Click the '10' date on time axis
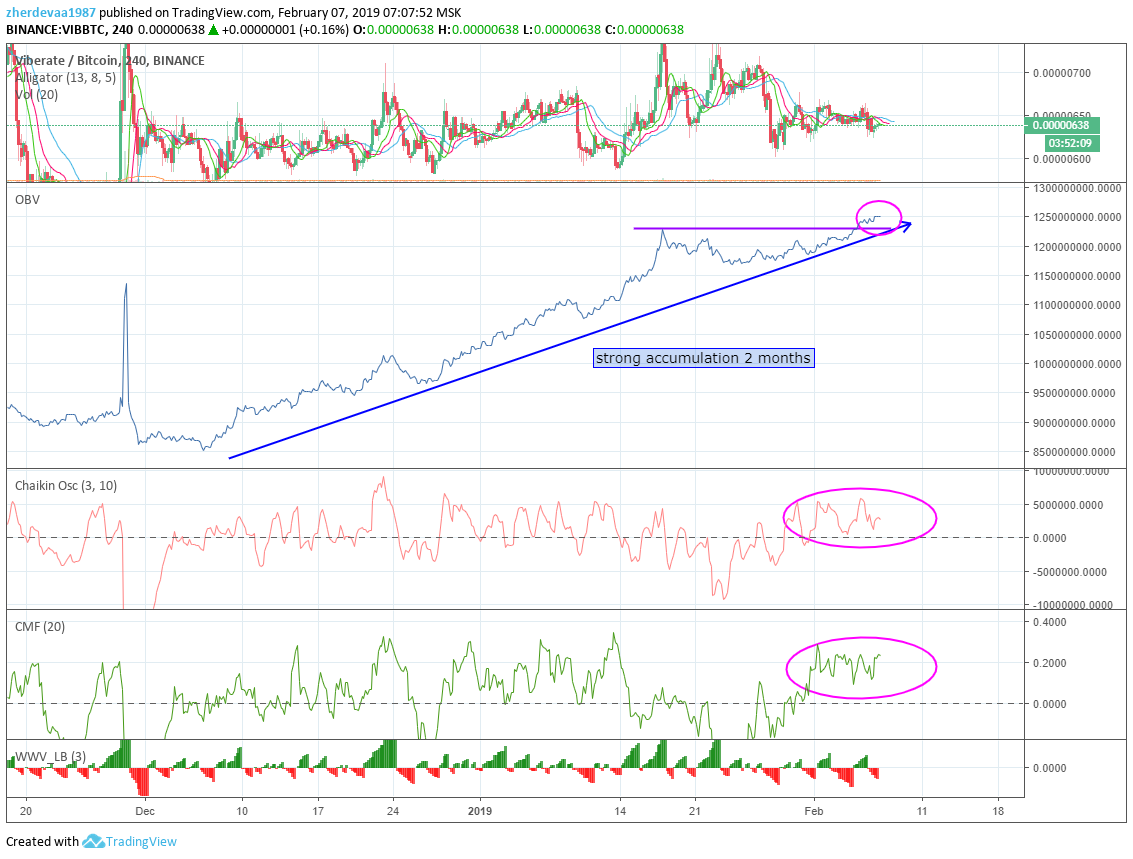The height and width of the screenshot is (859, 1133). [x=242, y=811]
